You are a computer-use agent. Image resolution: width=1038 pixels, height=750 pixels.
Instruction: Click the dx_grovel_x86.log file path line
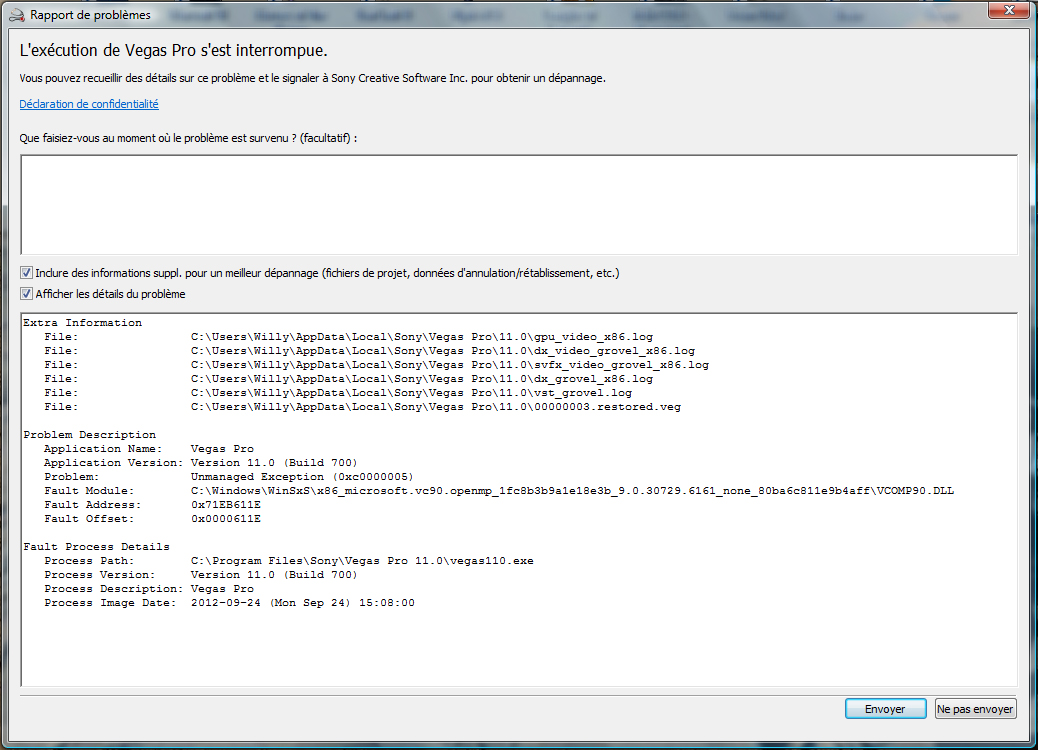[422, 379]
